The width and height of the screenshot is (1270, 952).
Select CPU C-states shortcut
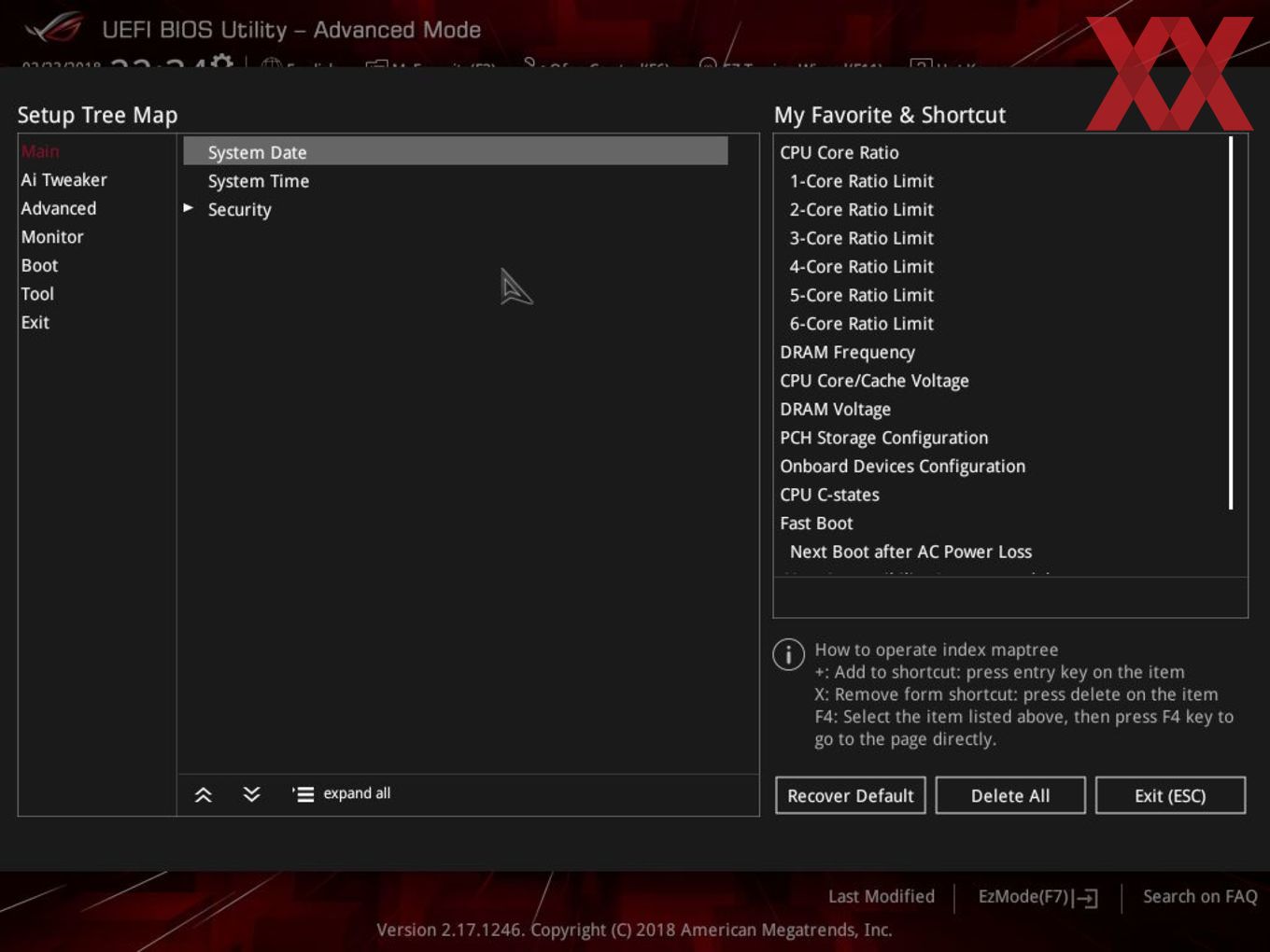829,495
